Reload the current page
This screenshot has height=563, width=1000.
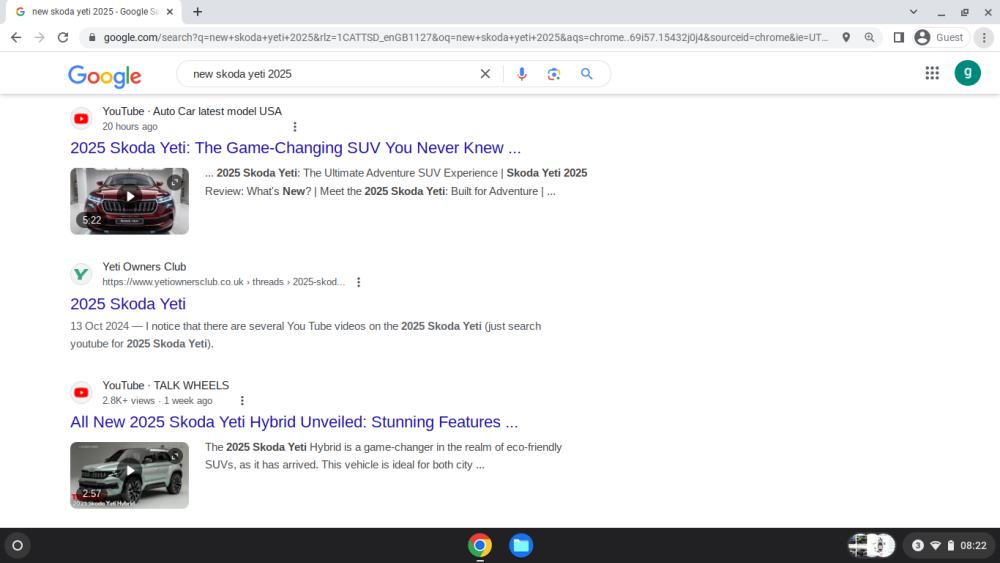pos(62,38)
